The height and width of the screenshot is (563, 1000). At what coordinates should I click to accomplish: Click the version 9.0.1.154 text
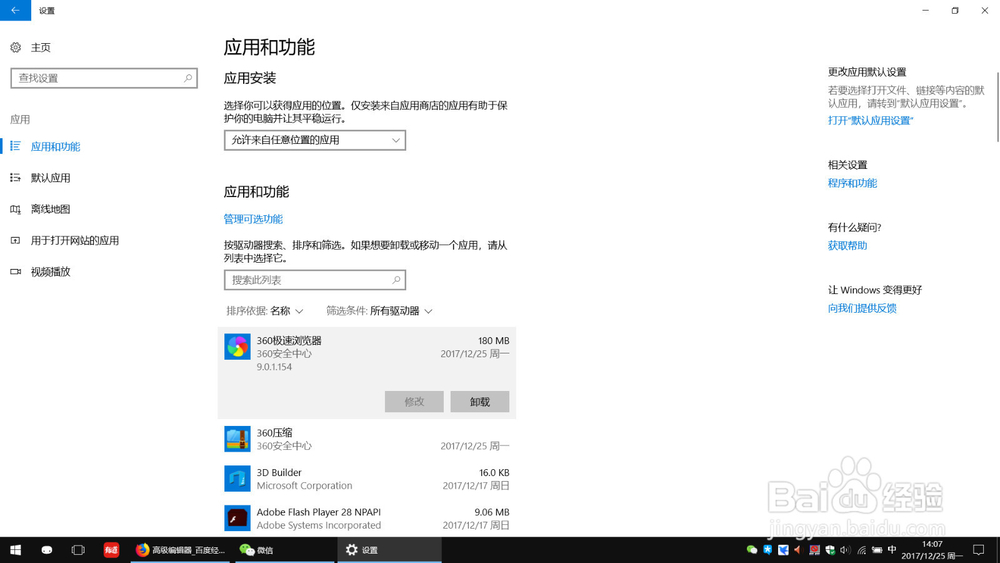pos(274,367)
